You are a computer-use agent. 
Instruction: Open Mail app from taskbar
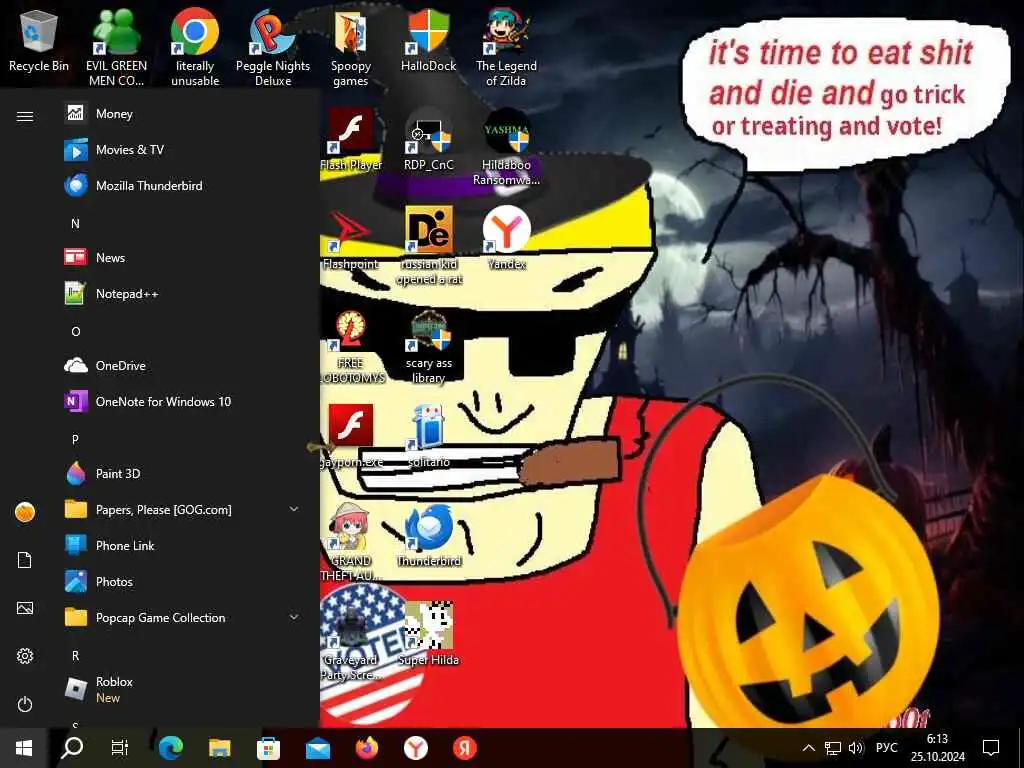[x=318, y=748]
